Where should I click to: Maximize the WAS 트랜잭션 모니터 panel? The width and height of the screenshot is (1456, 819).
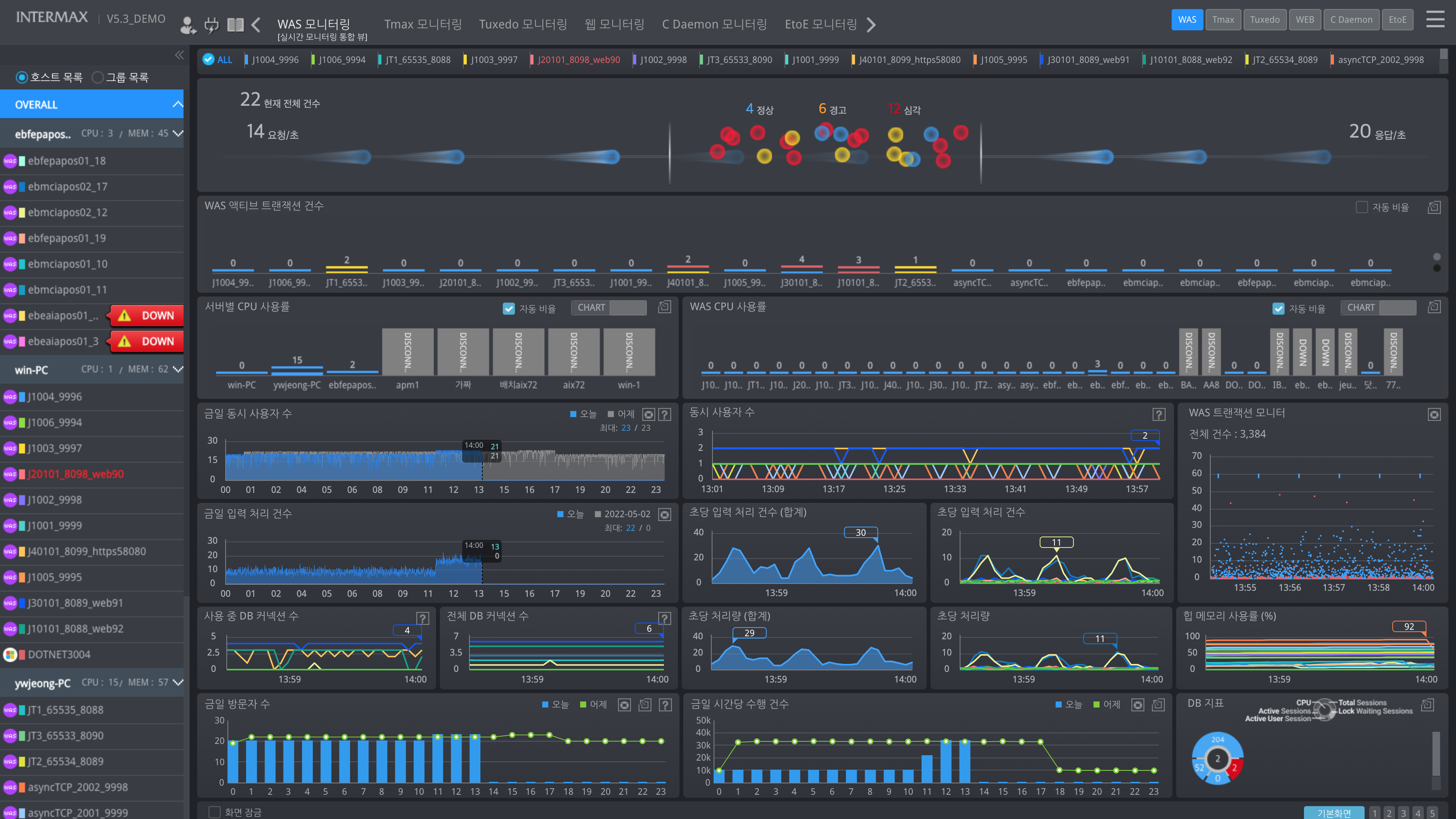coord(1434,414)
